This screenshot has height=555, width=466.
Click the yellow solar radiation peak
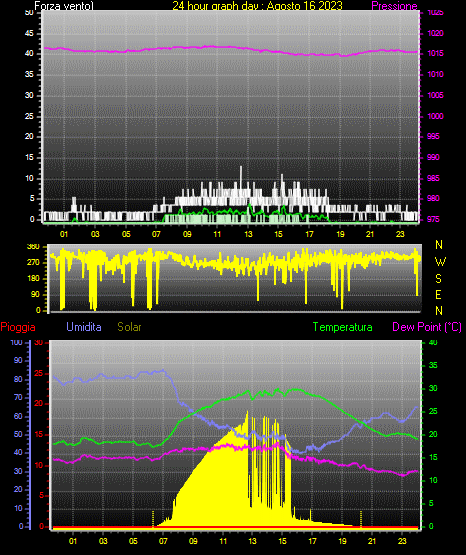tap(247, 413)
